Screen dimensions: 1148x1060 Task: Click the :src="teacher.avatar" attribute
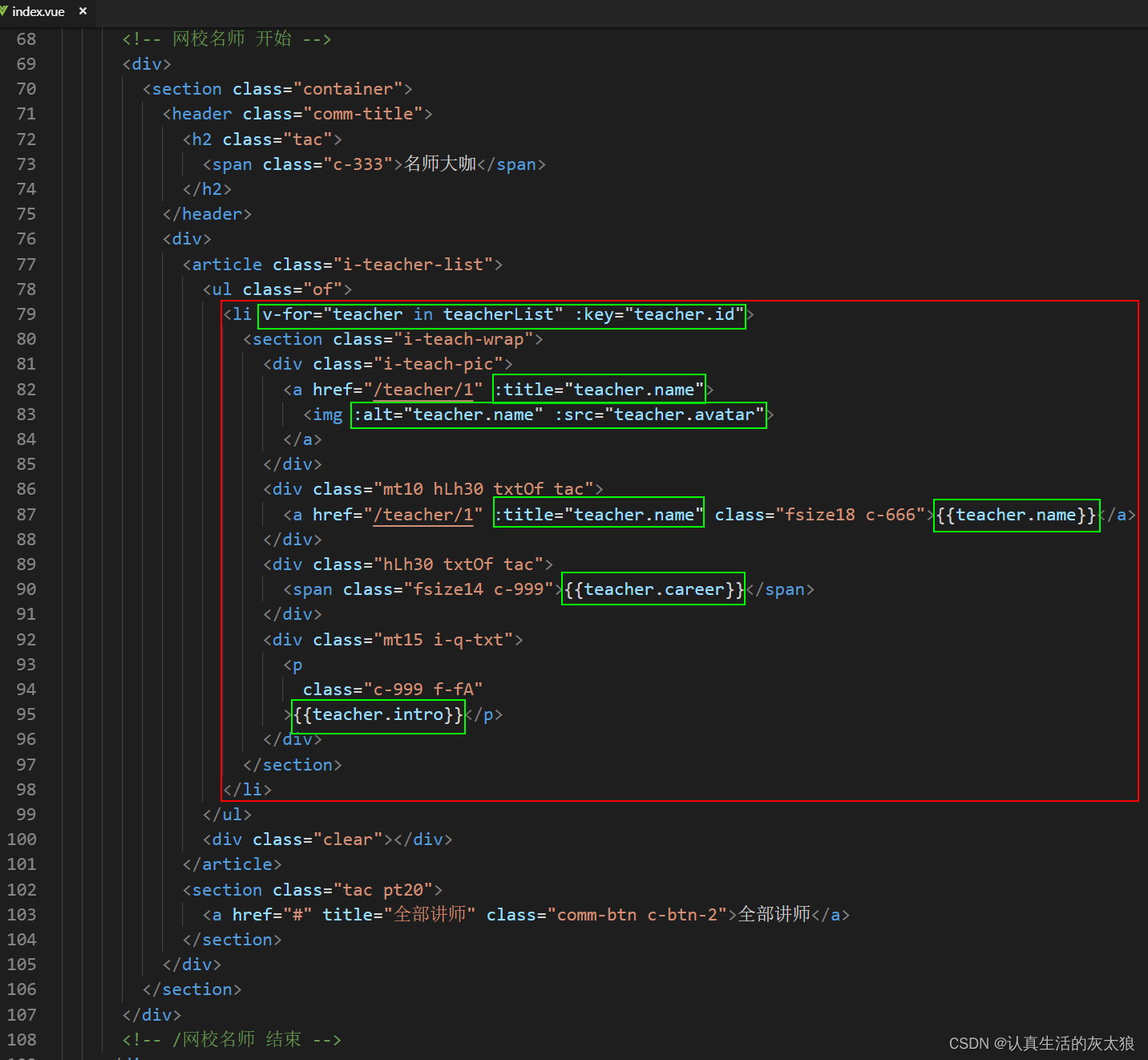(x=659, y=415)
